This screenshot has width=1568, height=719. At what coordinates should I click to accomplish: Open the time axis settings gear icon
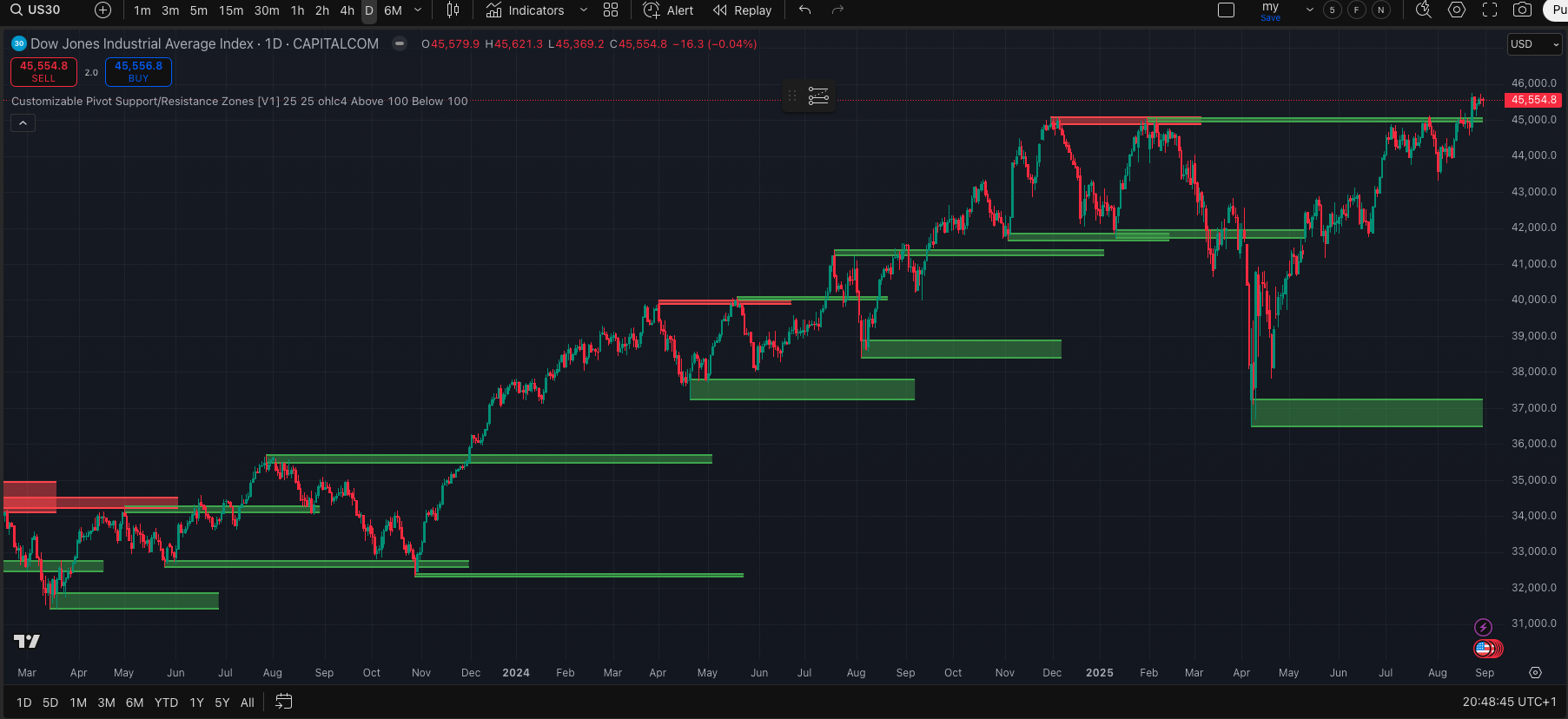pyautogui.click(x=1536, y=673)
